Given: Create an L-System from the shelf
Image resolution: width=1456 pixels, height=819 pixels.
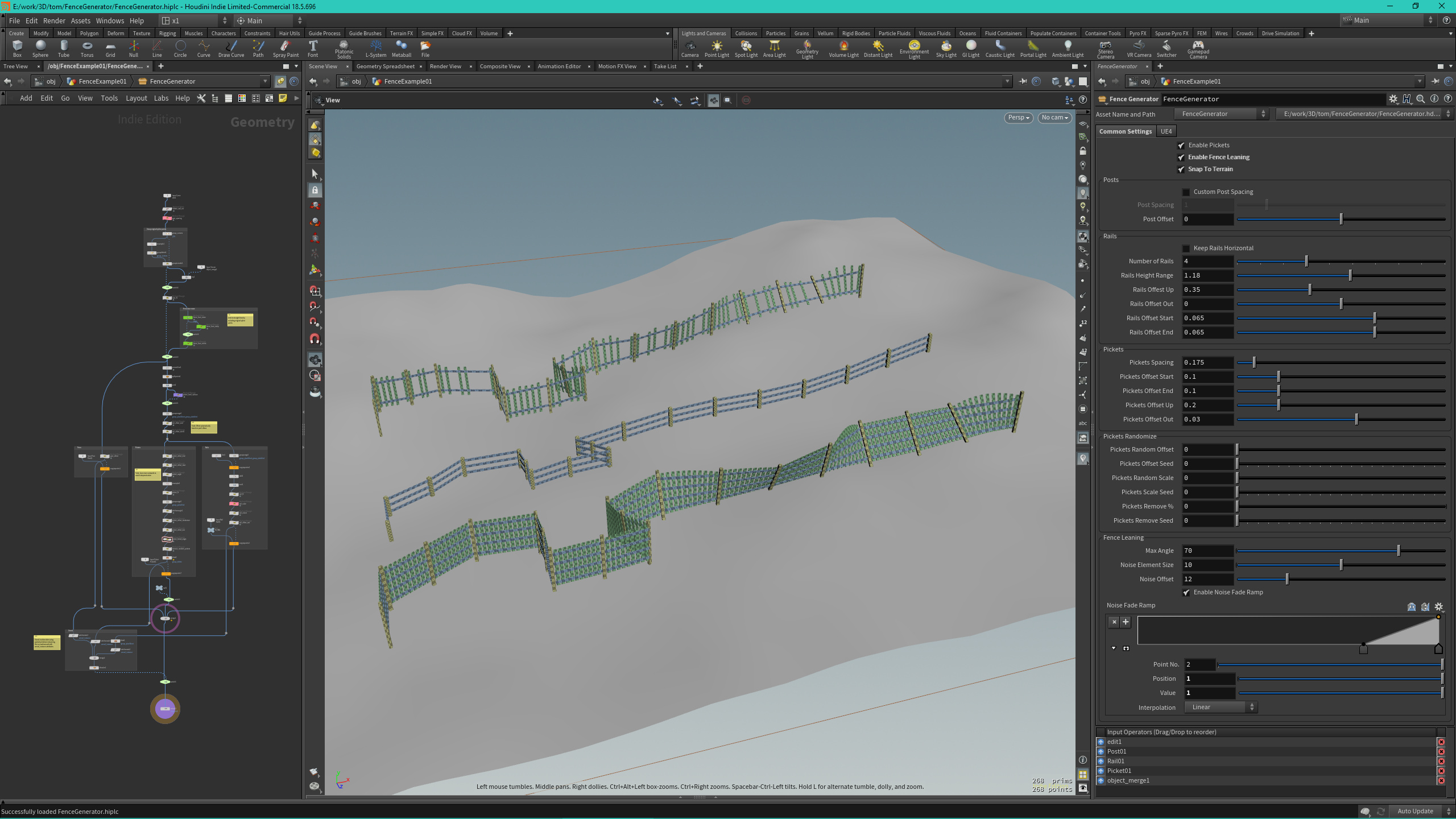Looking at the screenshot, I should click(x=375, y=48).
